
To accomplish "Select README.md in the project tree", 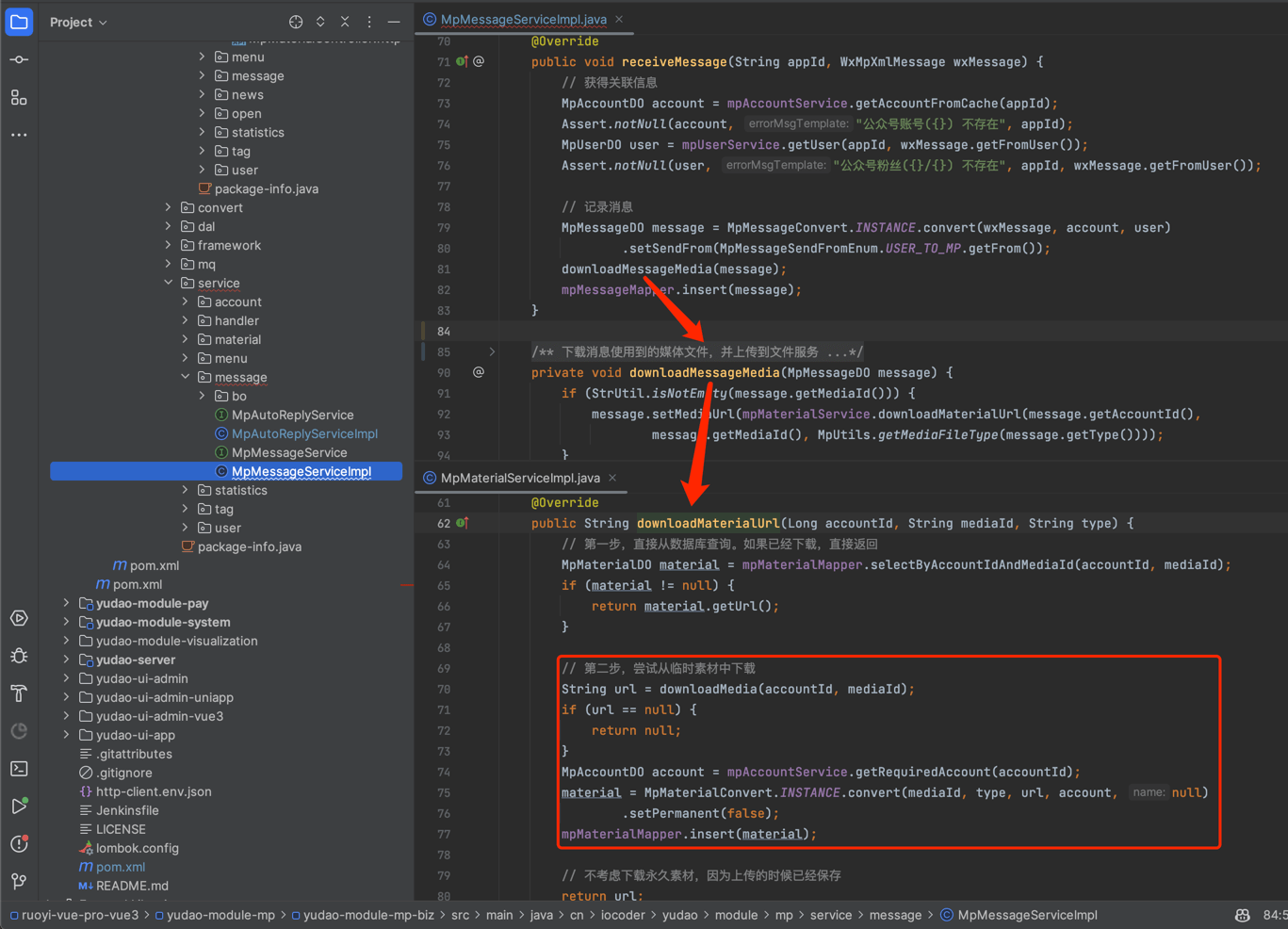I will 131,886.
